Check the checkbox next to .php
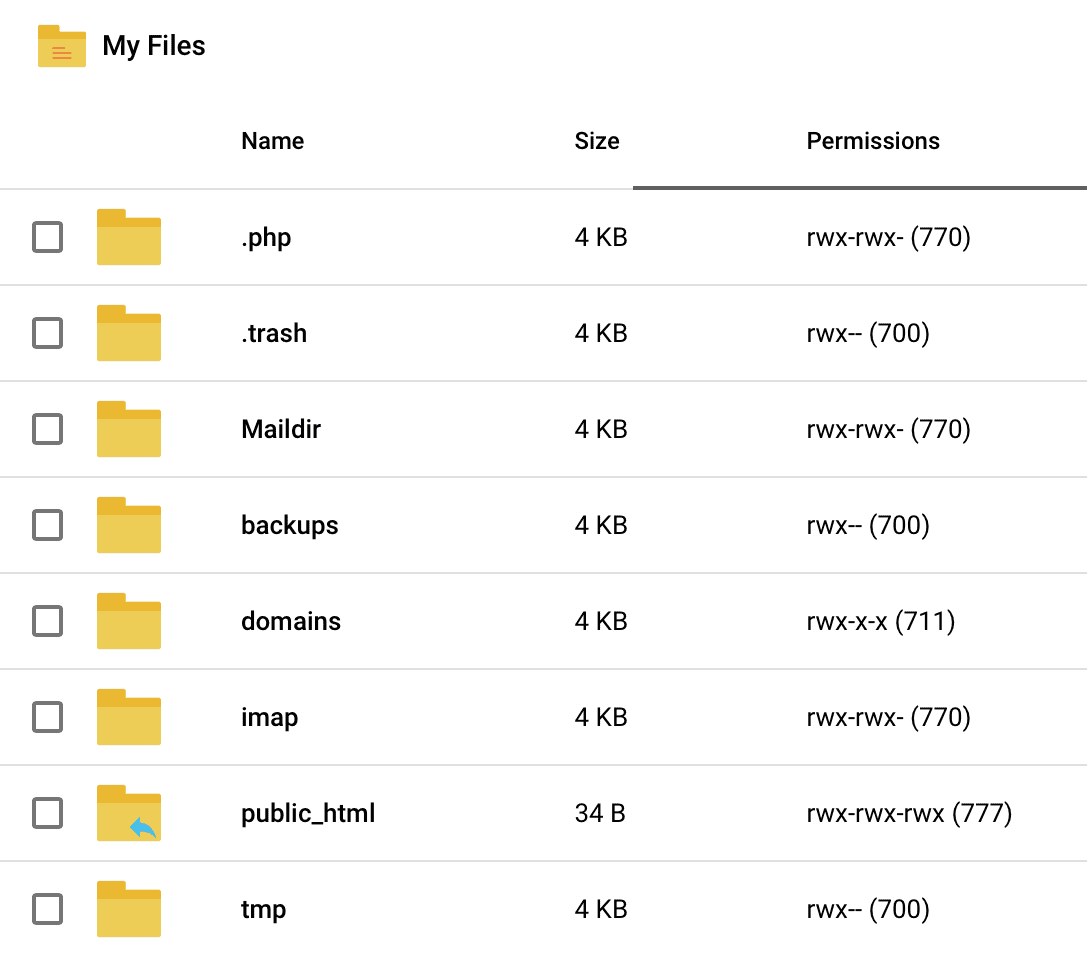 [47, 237]
